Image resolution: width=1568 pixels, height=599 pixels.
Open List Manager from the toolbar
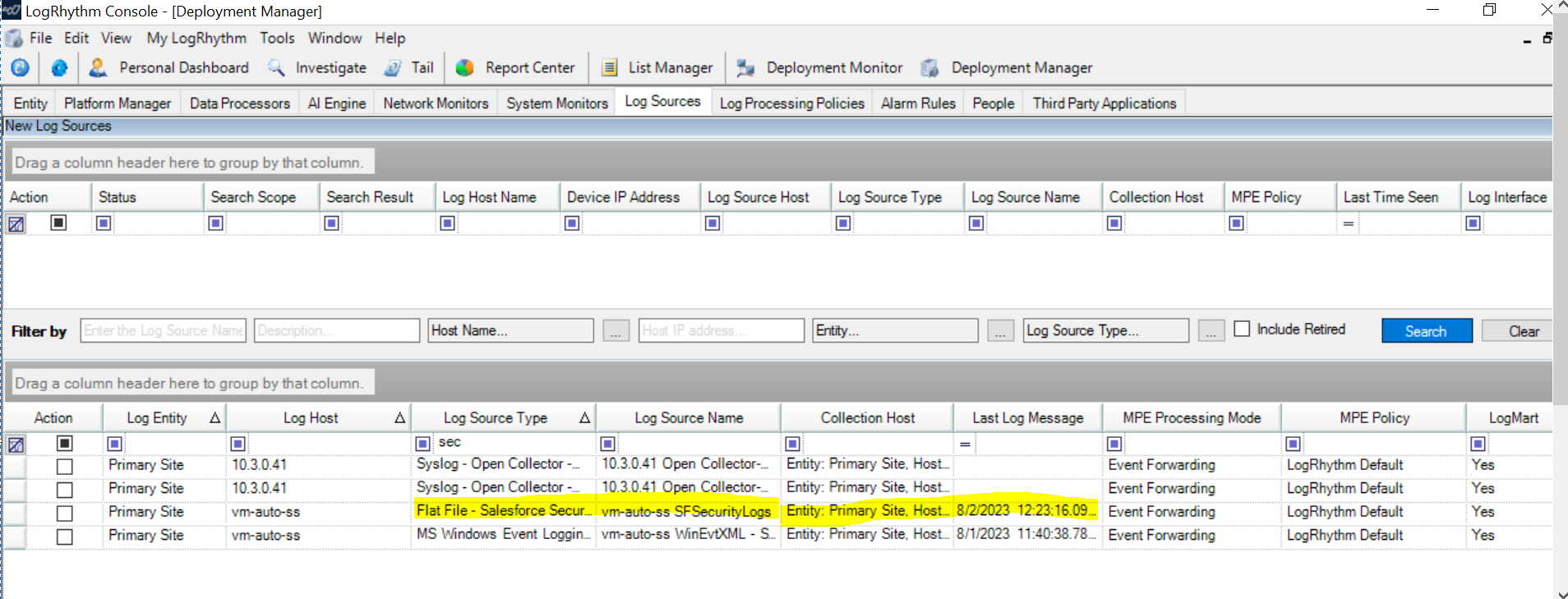(609, 68)
